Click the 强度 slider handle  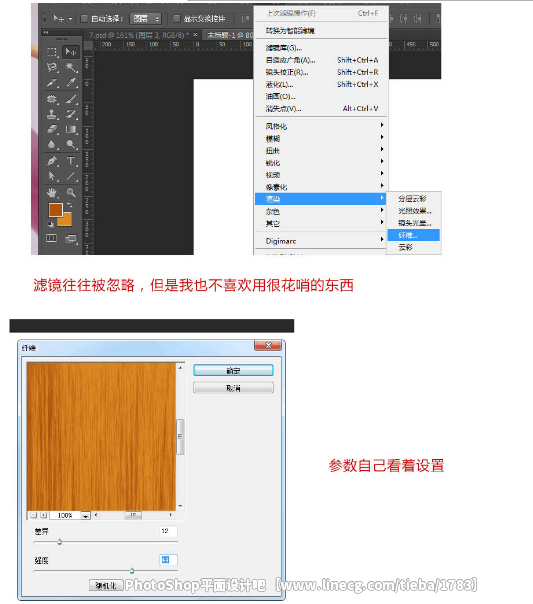pyautogui.click(x=132, y=570)
